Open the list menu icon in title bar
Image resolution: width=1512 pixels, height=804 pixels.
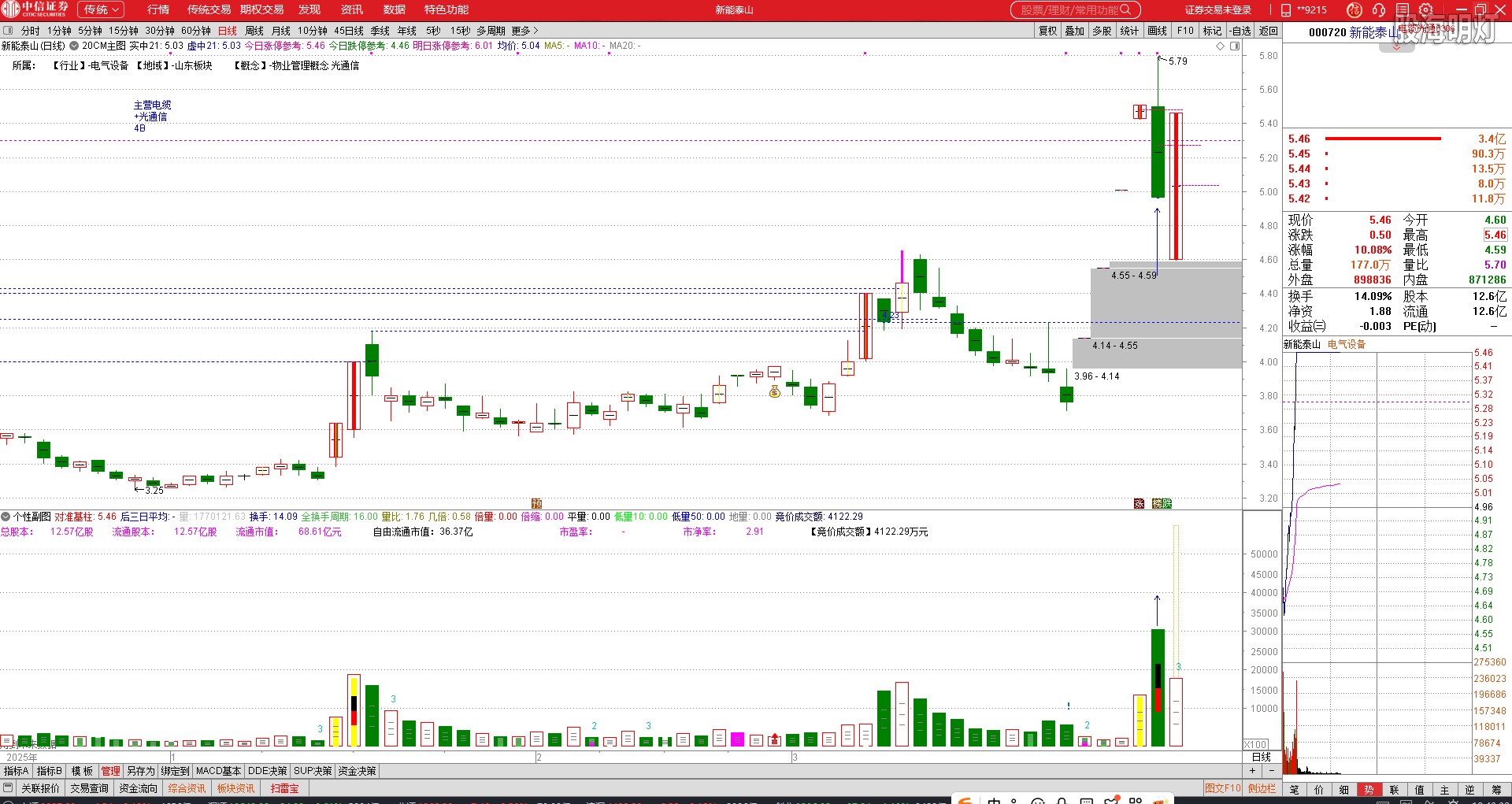click(1402, 10)
